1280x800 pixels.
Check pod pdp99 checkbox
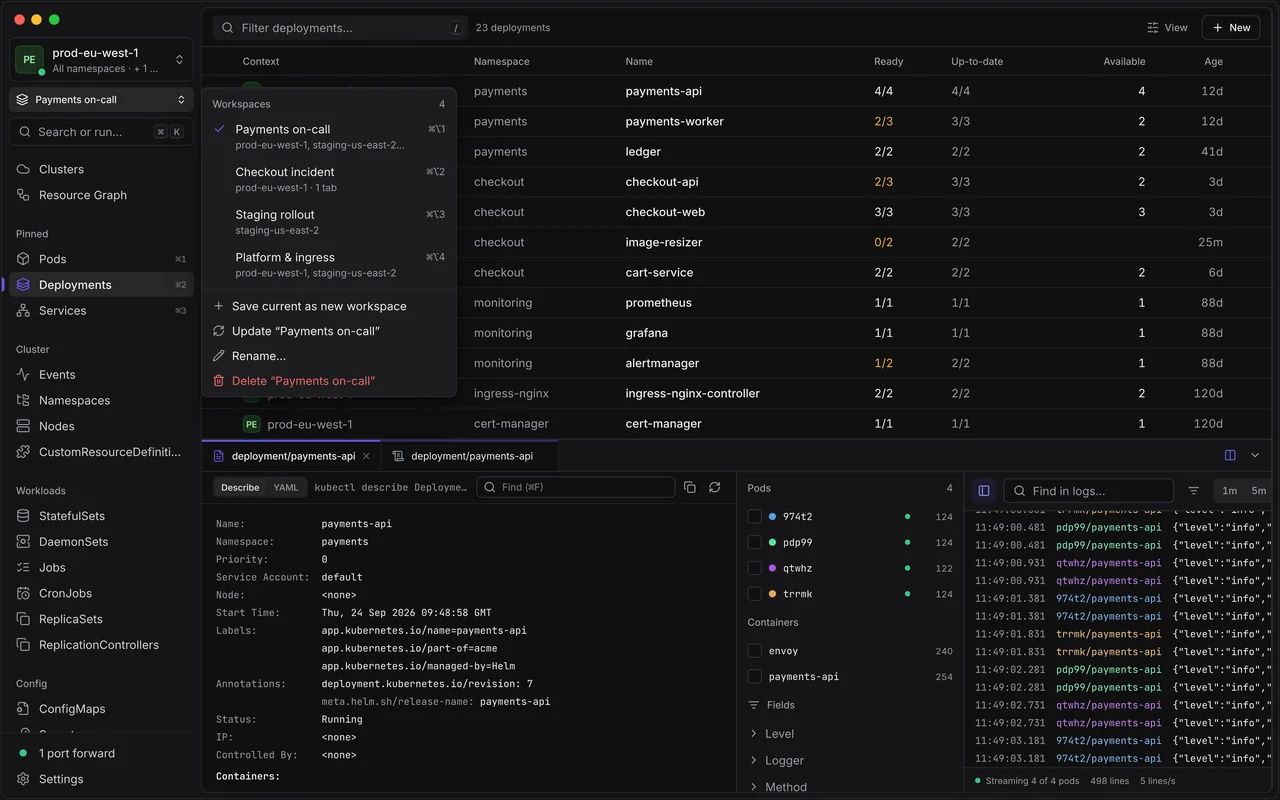pos(755,543)
